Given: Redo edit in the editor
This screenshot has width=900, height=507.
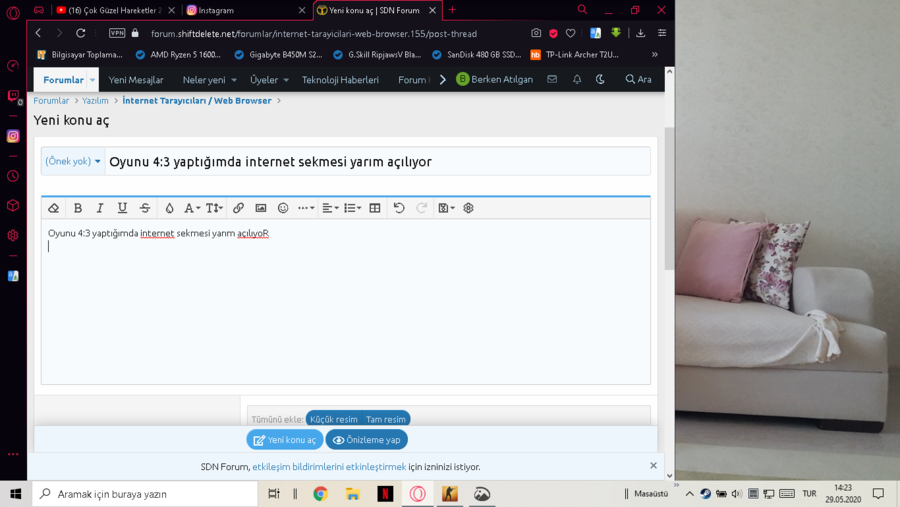Looking at the screenshot, I should (421, 208).
